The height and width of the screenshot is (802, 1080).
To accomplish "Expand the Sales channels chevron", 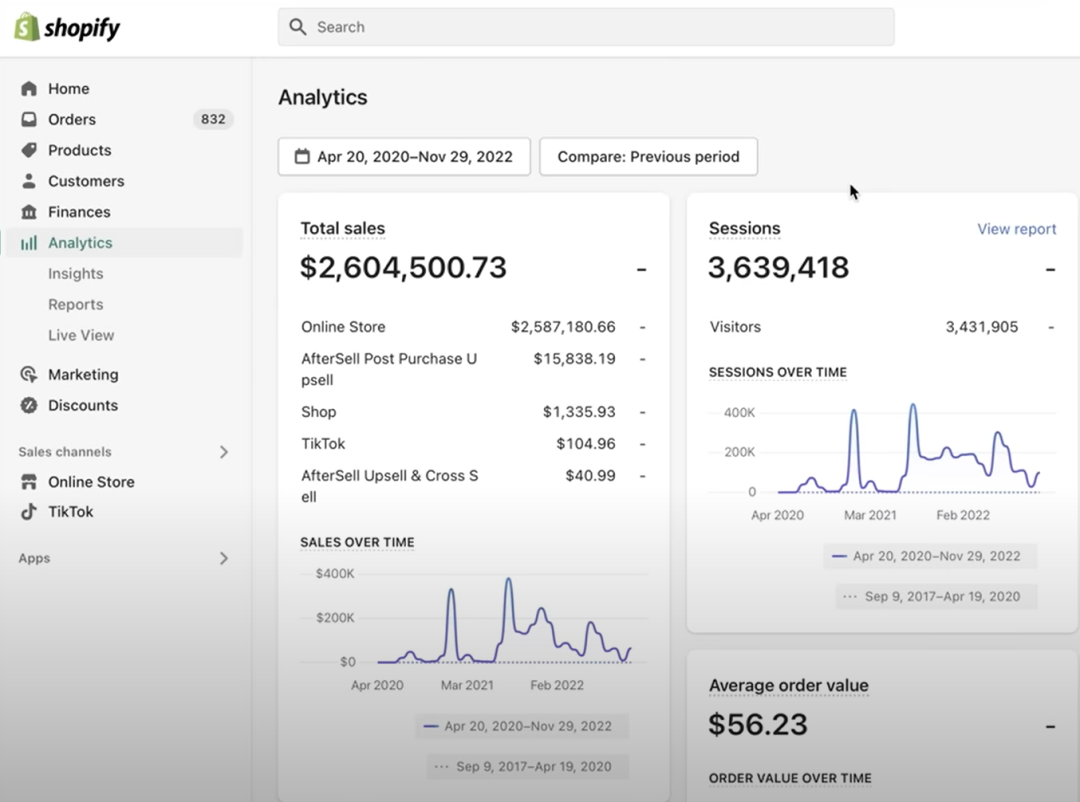I will [x=224, y=452].
